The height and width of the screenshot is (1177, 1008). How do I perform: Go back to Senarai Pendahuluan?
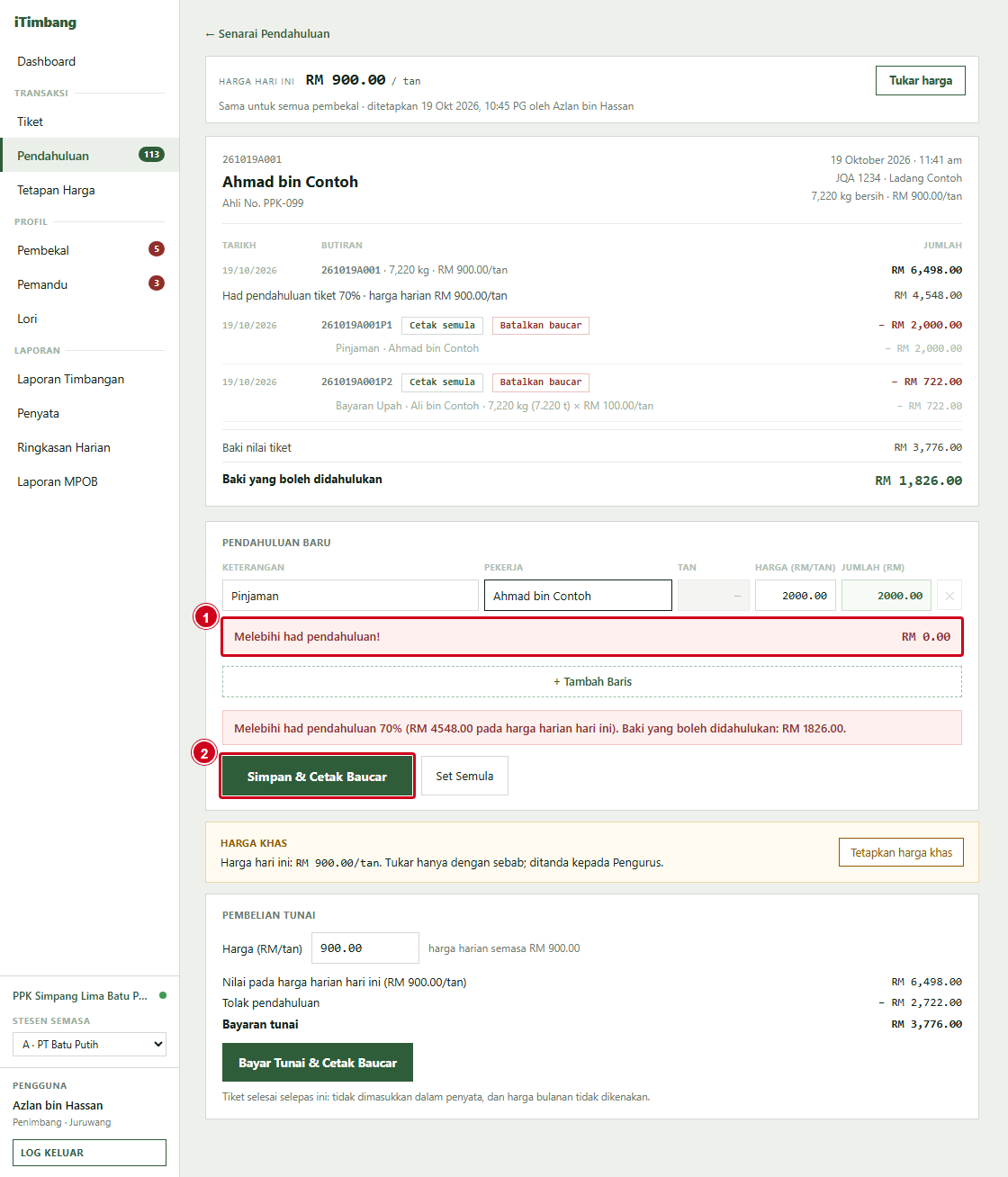point(267,33)
